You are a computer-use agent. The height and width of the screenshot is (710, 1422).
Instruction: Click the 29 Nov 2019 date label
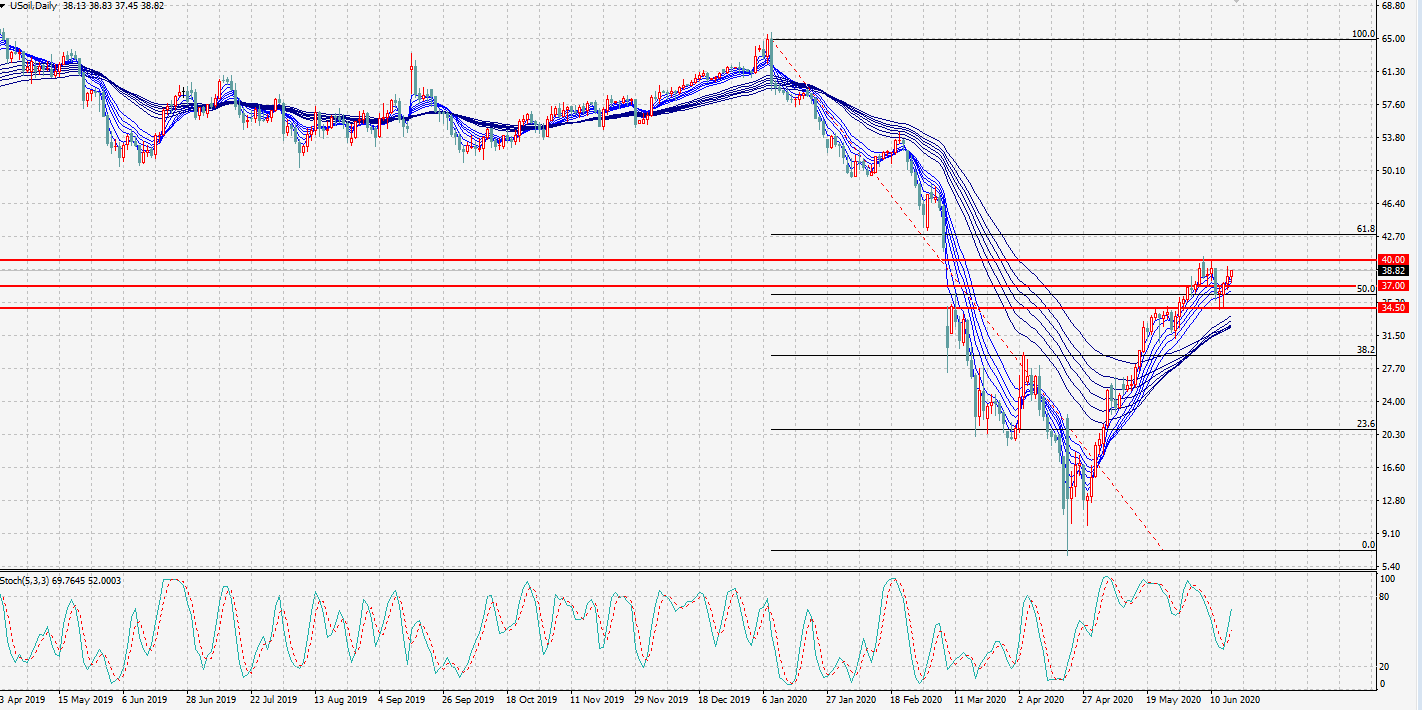[x=662, y=700]
